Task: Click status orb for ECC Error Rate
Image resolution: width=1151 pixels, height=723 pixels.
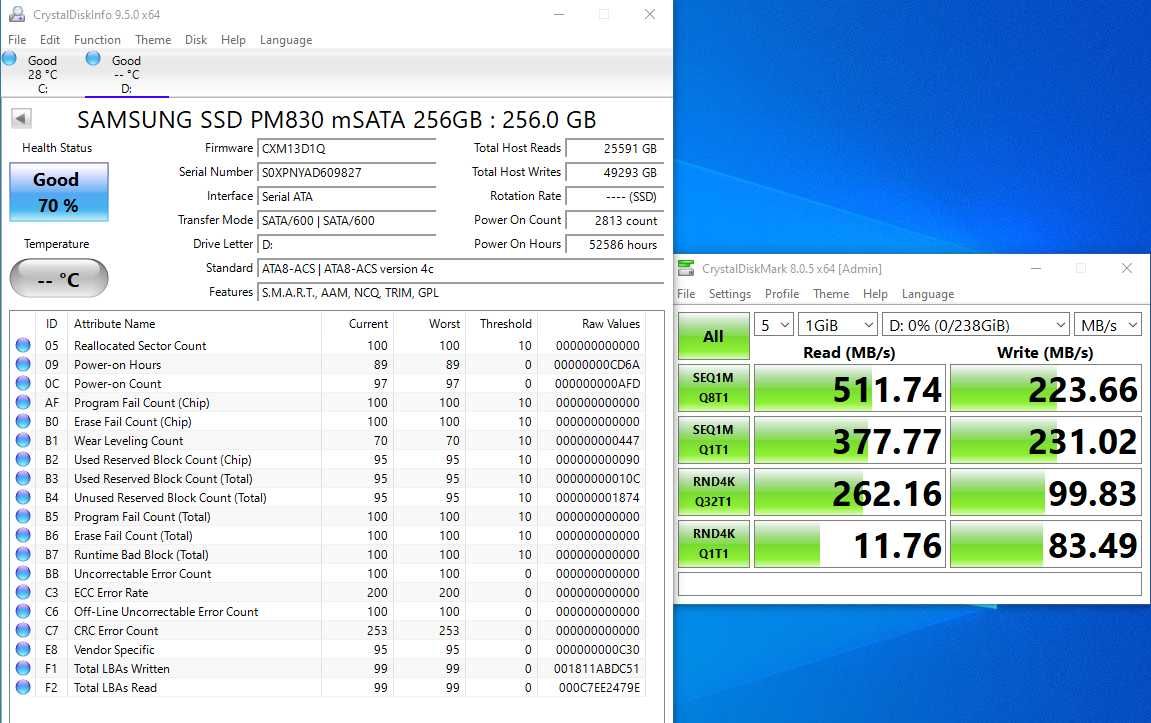Action: (x=23, y=592)
